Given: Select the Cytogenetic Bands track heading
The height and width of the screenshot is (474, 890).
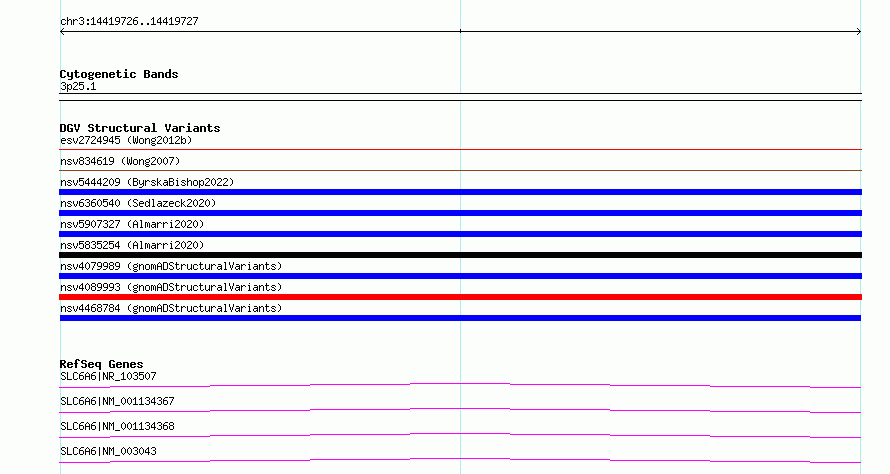Looking at the screenshot, I should pos(119,74).
